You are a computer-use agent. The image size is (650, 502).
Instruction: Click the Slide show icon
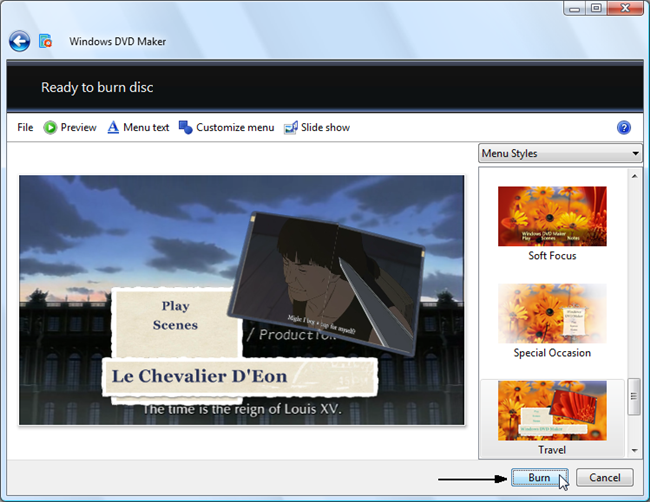pos(291,128)
